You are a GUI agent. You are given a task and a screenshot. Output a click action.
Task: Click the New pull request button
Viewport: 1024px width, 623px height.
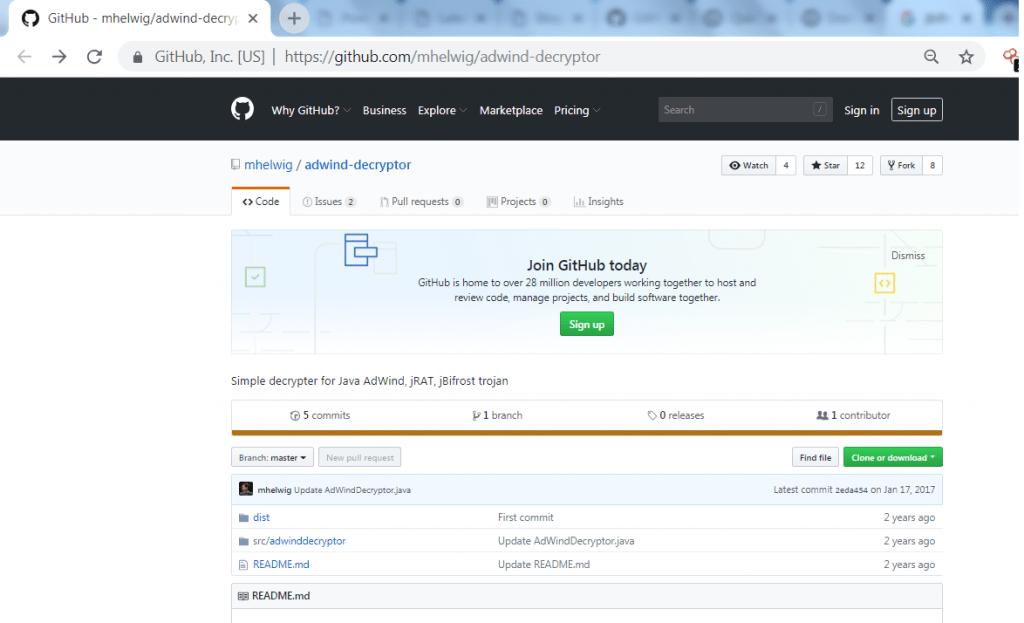click(360, 457)
